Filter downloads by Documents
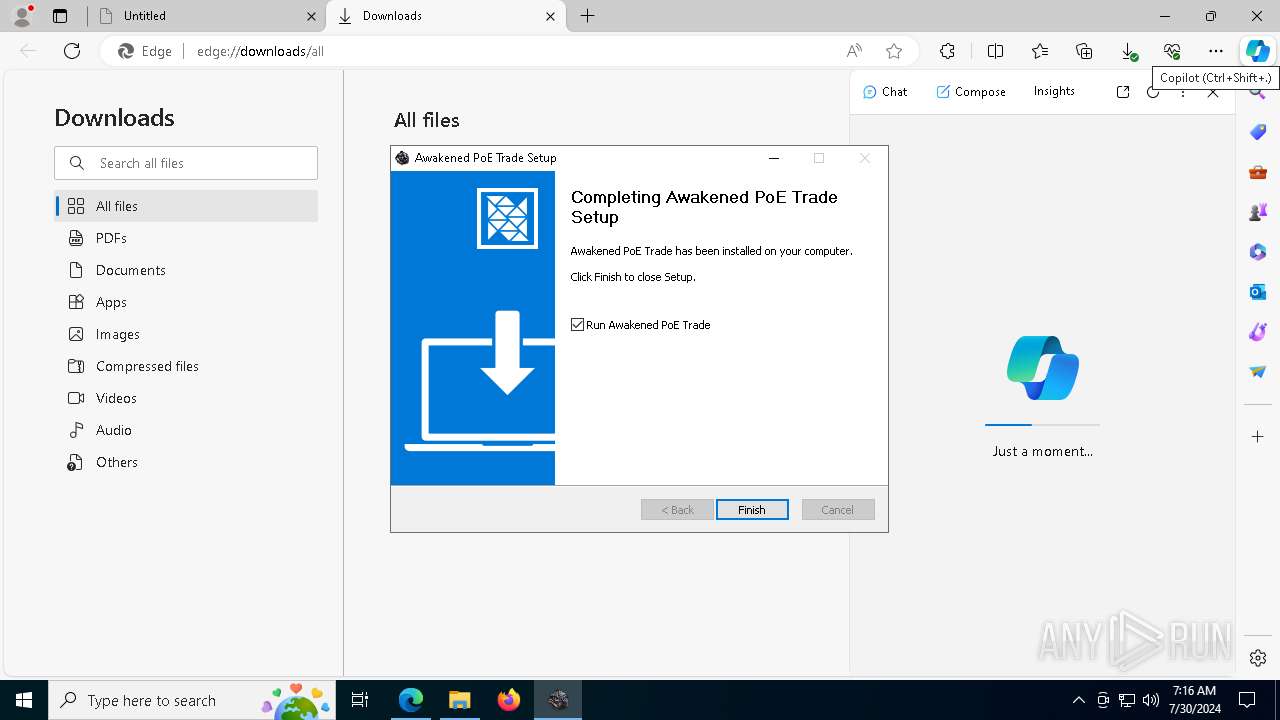The height and width of the screenshot is (720, 1280). pyautogui.click(x=186, y=270)
